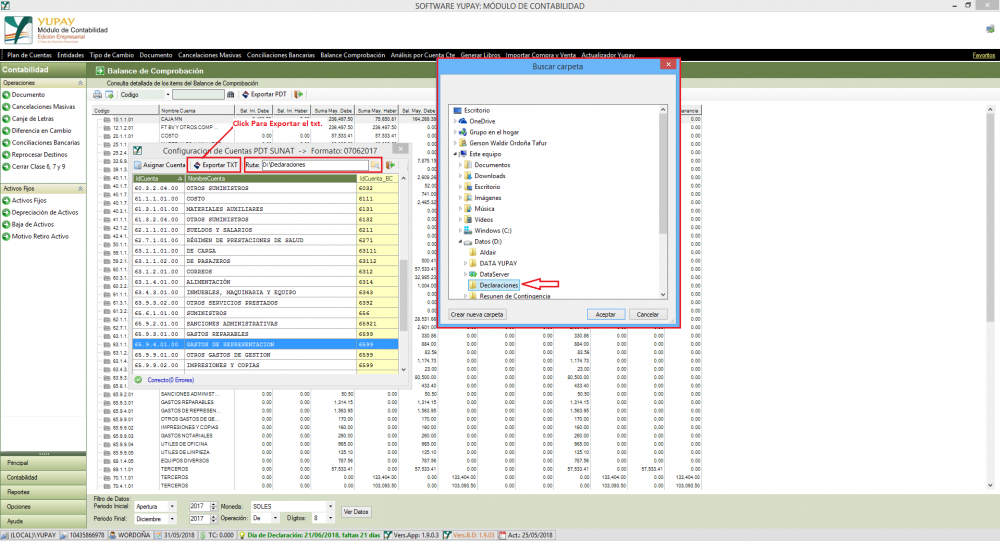The height and width of the screenshot is (541, 1000).
Task: Open the Entidades menu
Action: tap(71, 56)
